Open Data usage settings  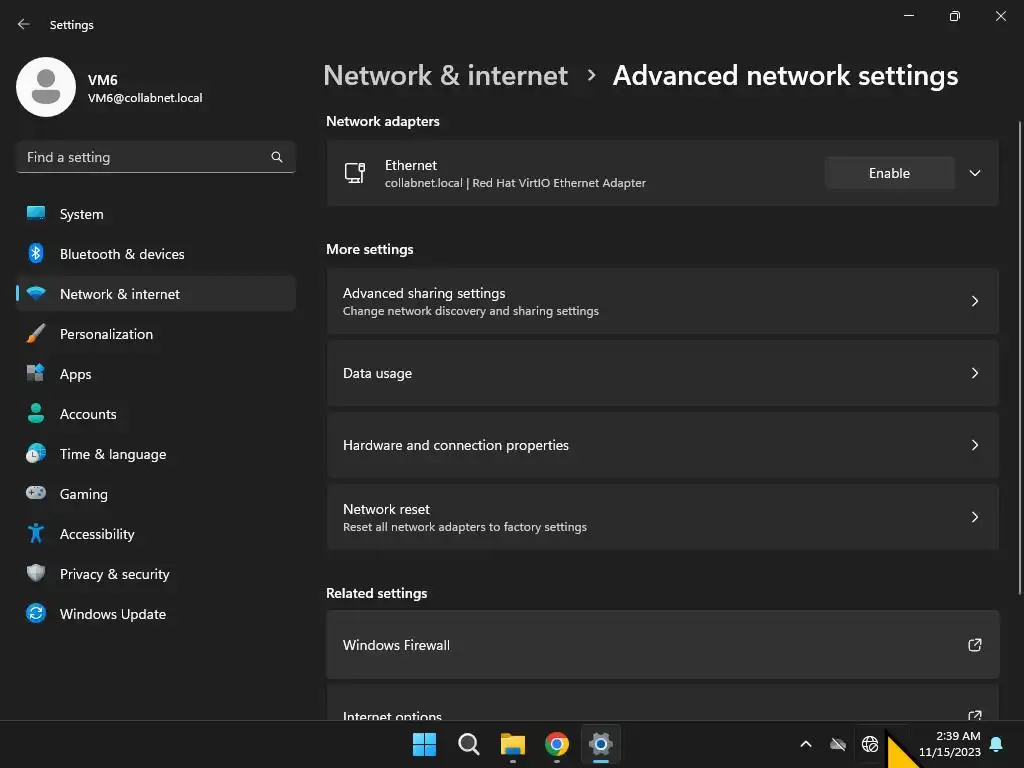click(x=662, y=373)
